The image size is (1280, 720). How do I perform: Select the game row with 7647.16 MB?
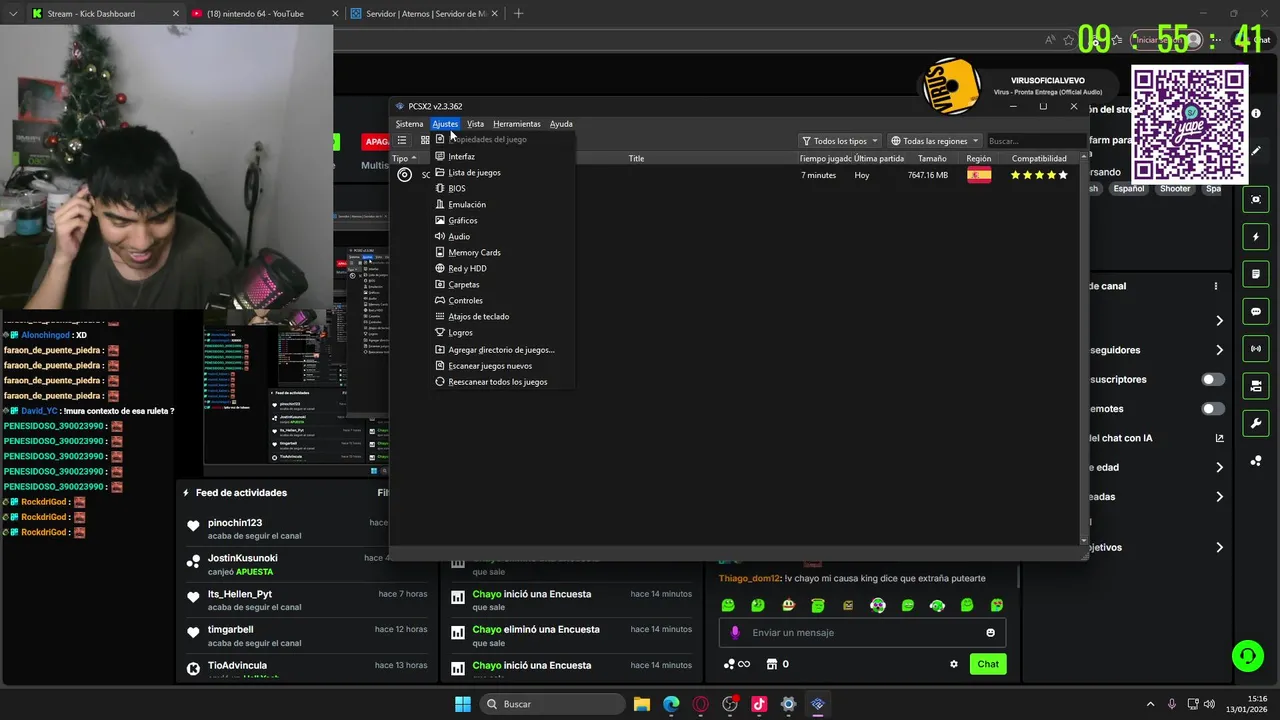[735, 175]
